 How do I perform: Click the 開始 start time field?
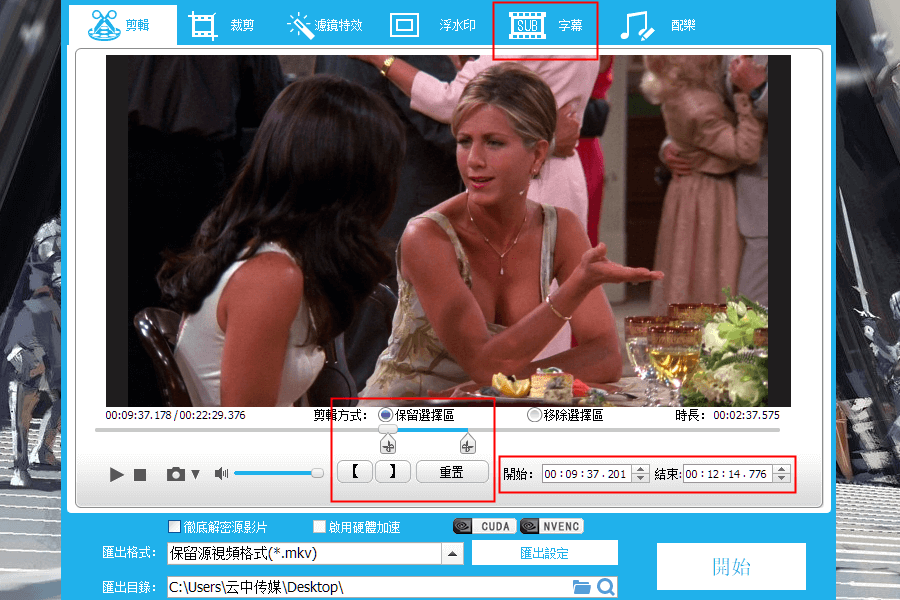pyautogui.click(x=587, y=474)
